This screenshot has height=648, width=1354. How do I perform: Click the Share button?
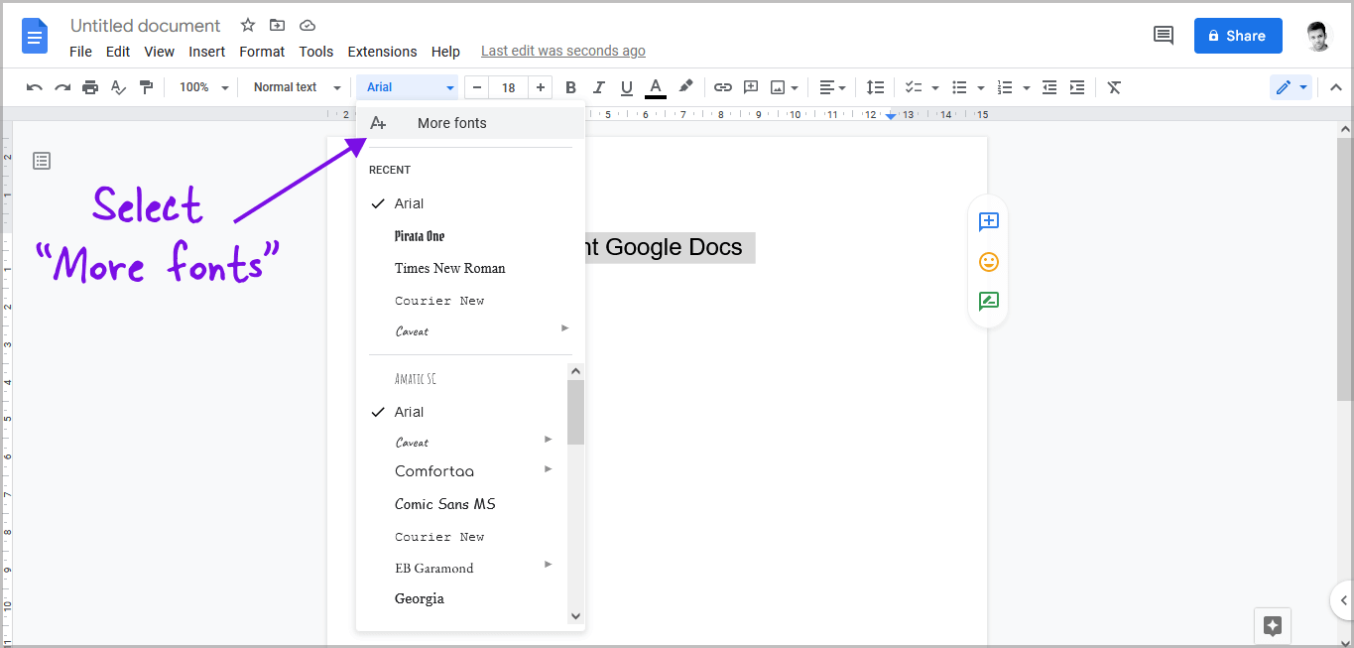point(1238,36)
